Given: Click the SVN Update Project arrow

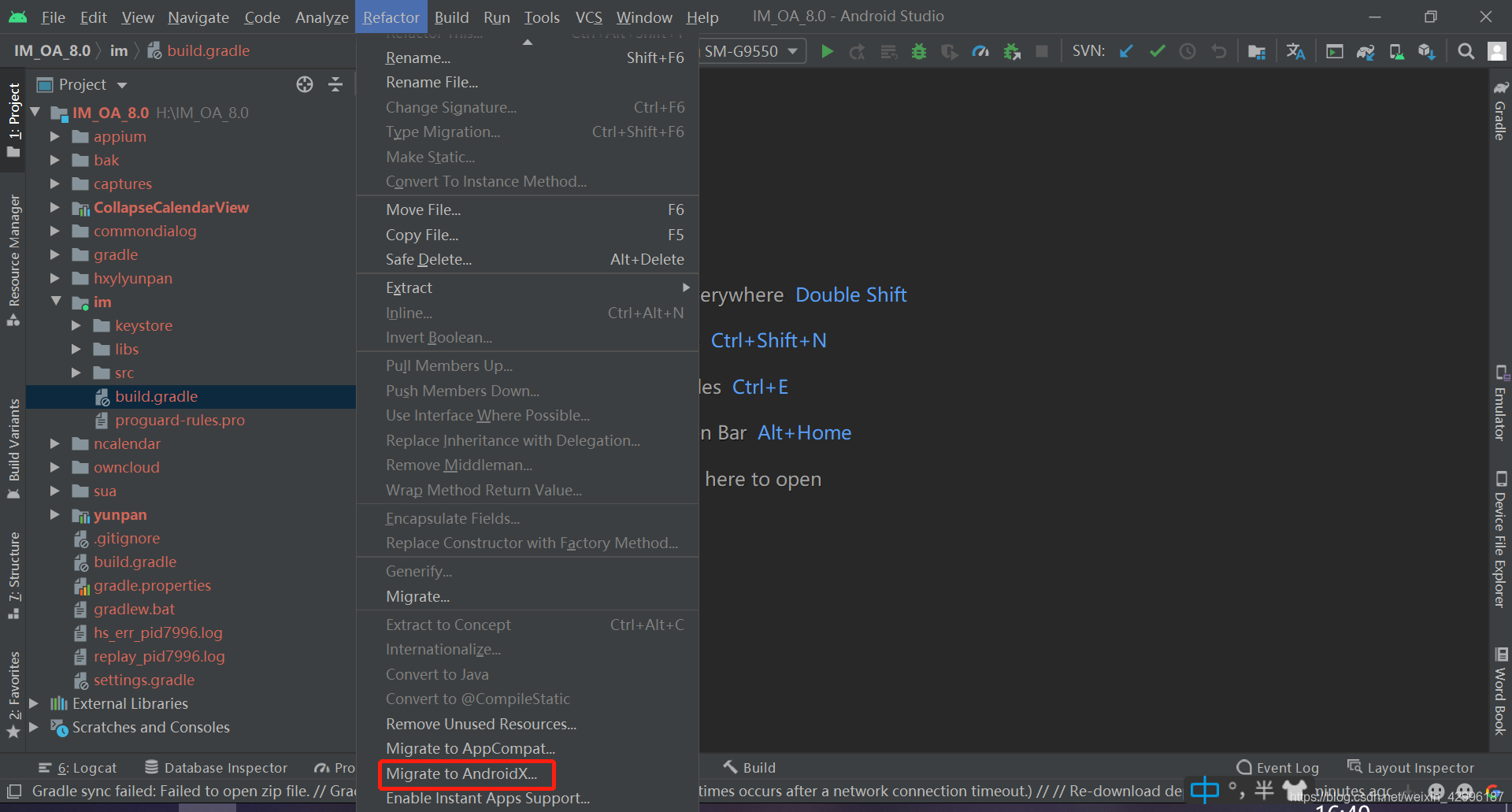Looking at the screenshot, I should click(1127, 51).
